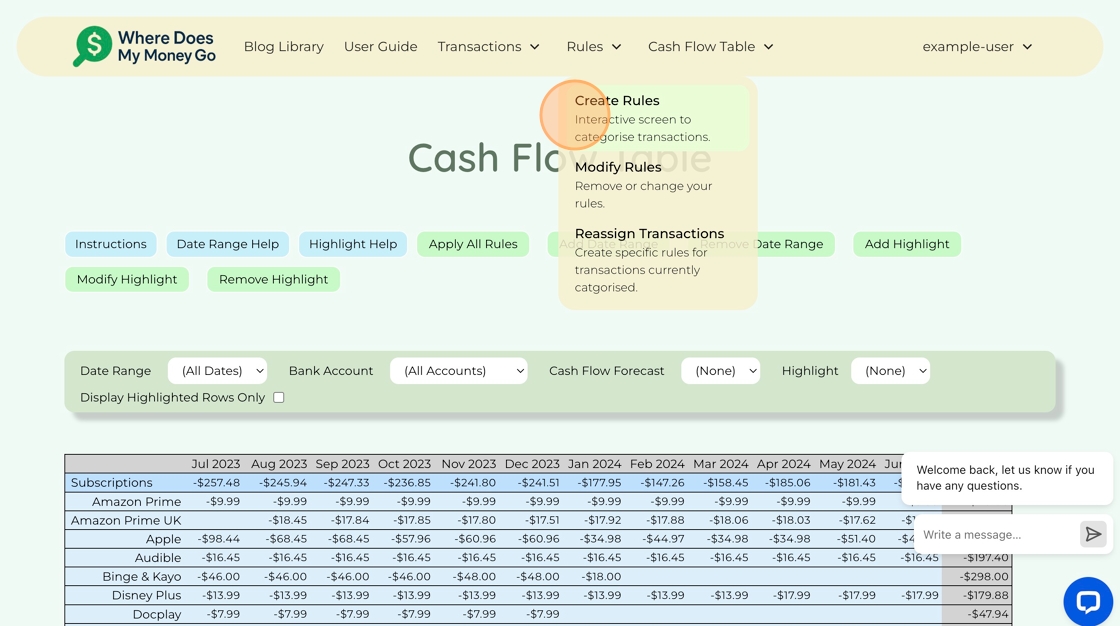Viewport: 1120px width, 626px height.
Task: Click the Apr 2024 column header
Action: pos(784,464)
